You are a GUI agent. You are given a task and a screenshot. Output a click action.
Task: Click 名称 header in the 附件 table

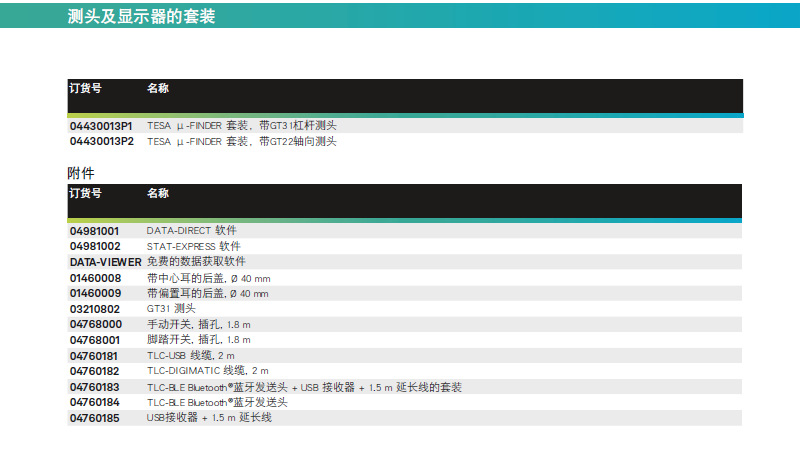click(x=158, y=193)
